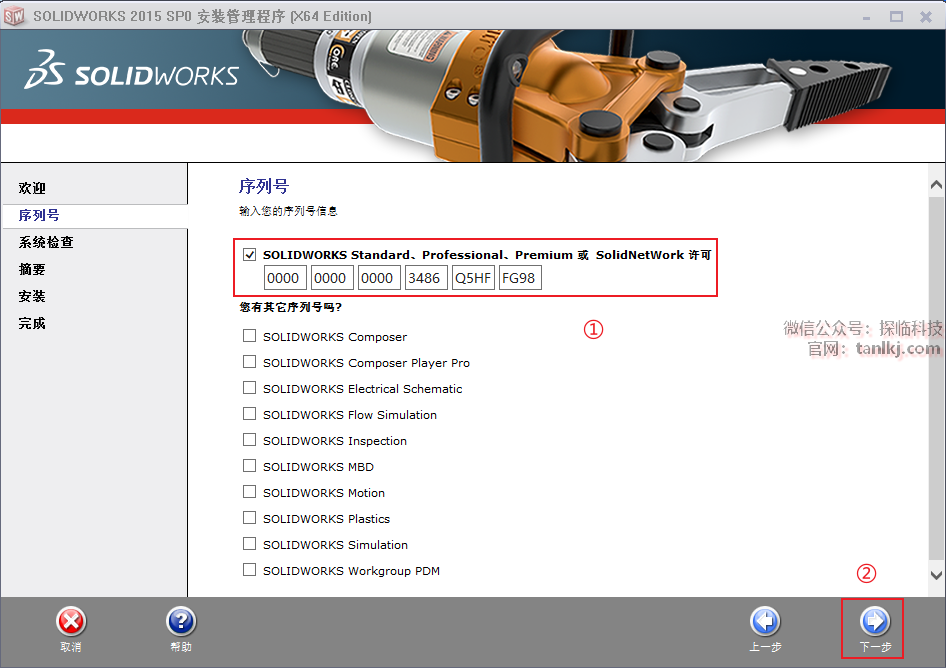Check SOLIDWORKS Simulation checkbox
Screen dimensions: 946x668
click(249, 544)
